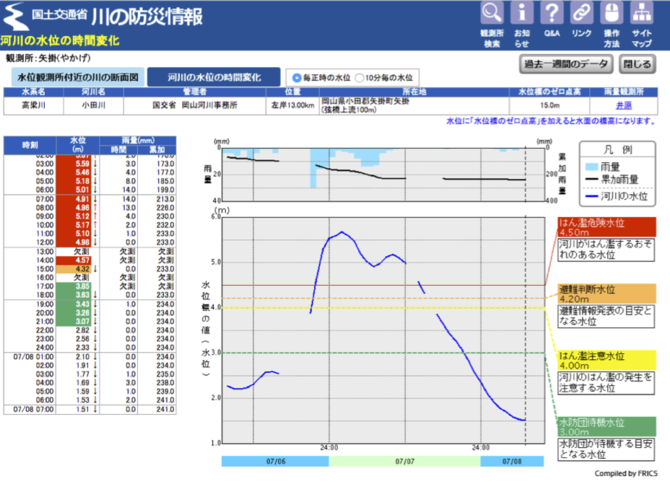Click the 07/06 date bar segment
This screenshot has height=484, width=670.
coord(275,461)
